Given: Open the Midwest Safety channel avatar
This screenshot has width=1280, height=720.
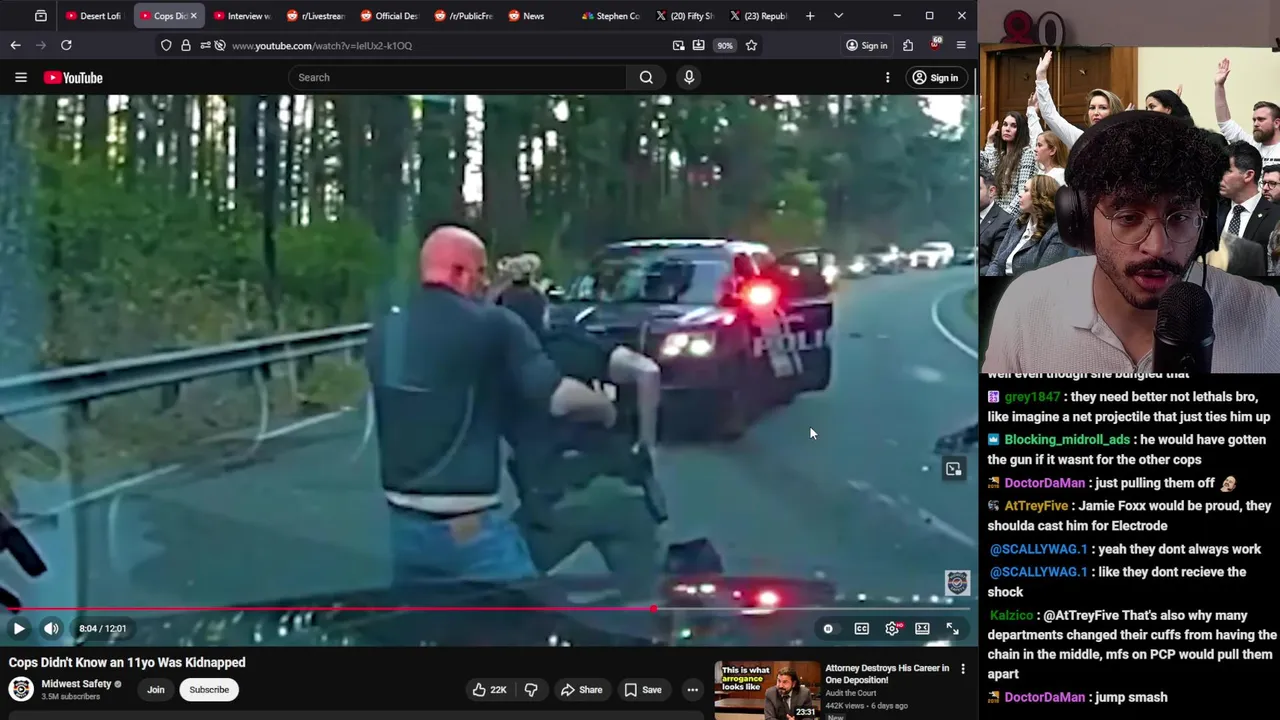Looking at the screenshot, I should point(21,689).
